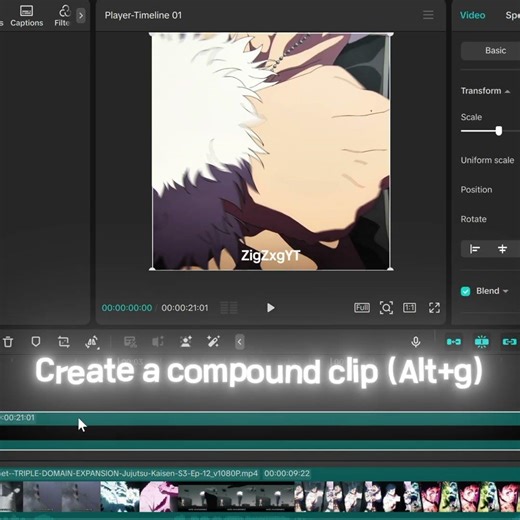
Task: Collapse toolbar with left chevron
Action: 239,342
